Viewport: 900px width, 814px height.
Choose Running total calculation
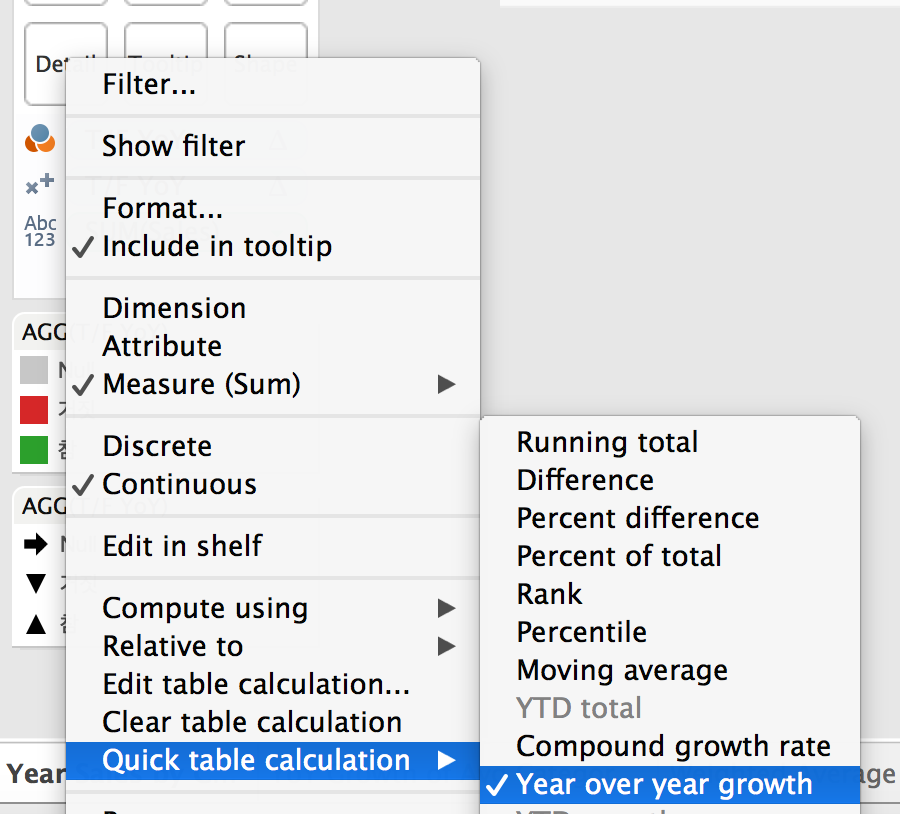pos(607,442)
